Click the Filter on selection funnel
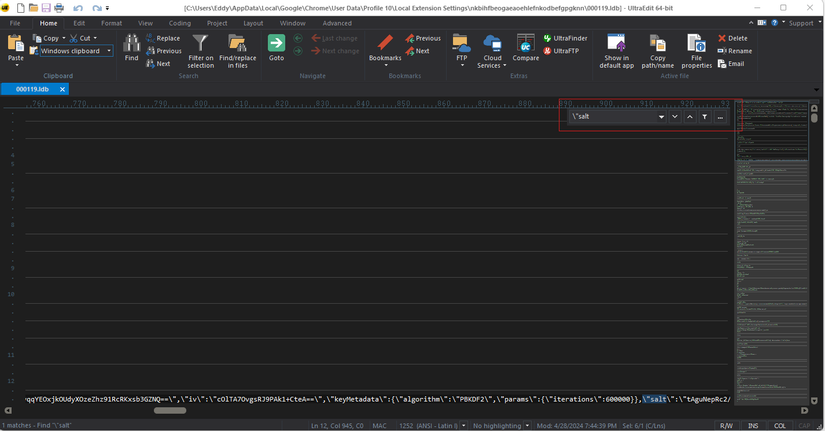 [200, 51]
